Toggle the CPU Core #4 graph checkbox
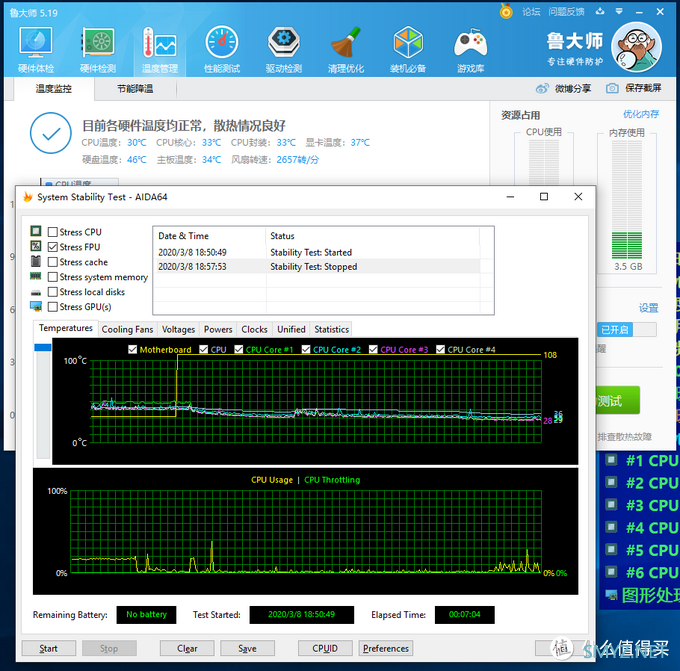Image resolution: width=680 pixels, height=671 pixels. [440, 349]
